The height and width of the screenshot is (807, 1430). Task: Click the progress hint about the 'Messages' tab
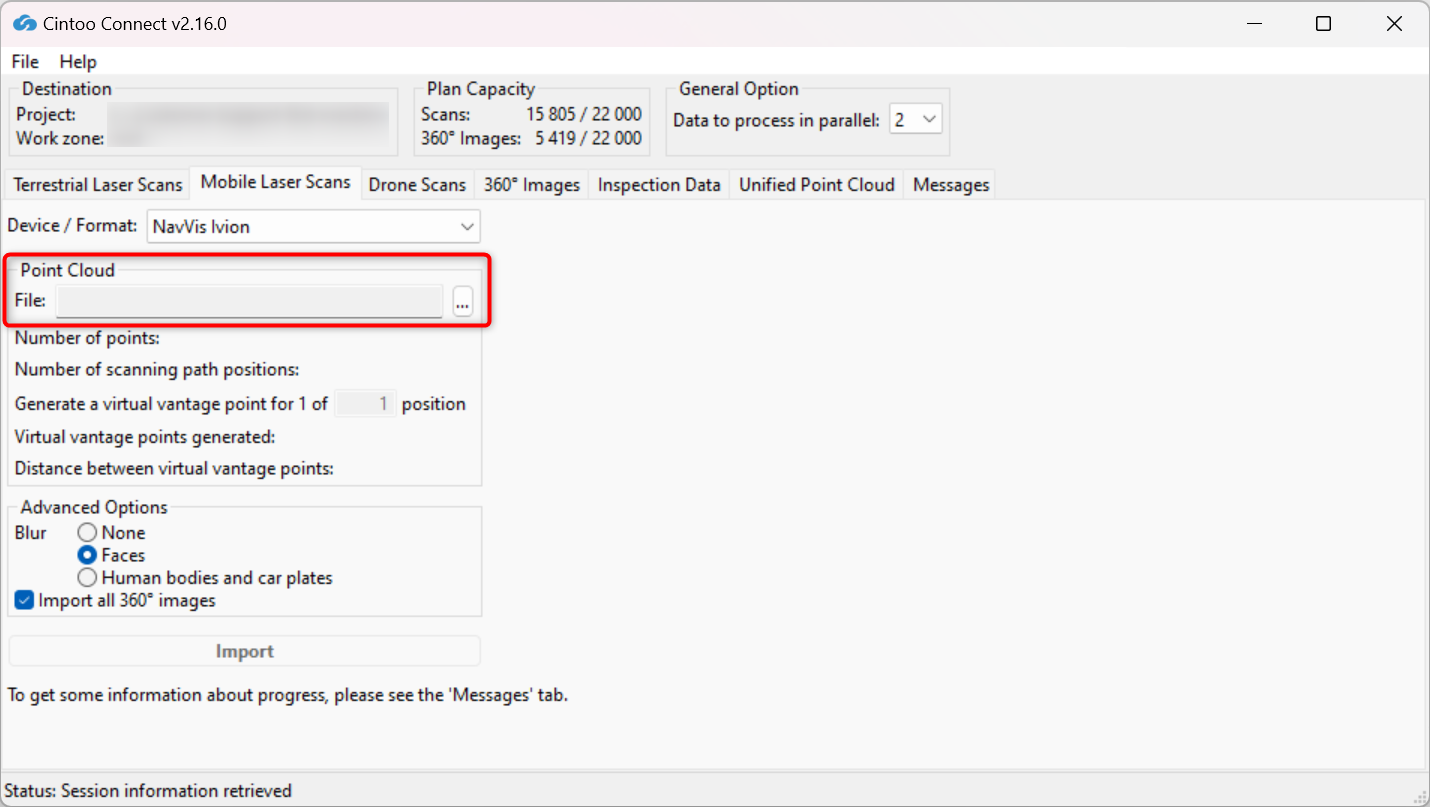(288, 694)
